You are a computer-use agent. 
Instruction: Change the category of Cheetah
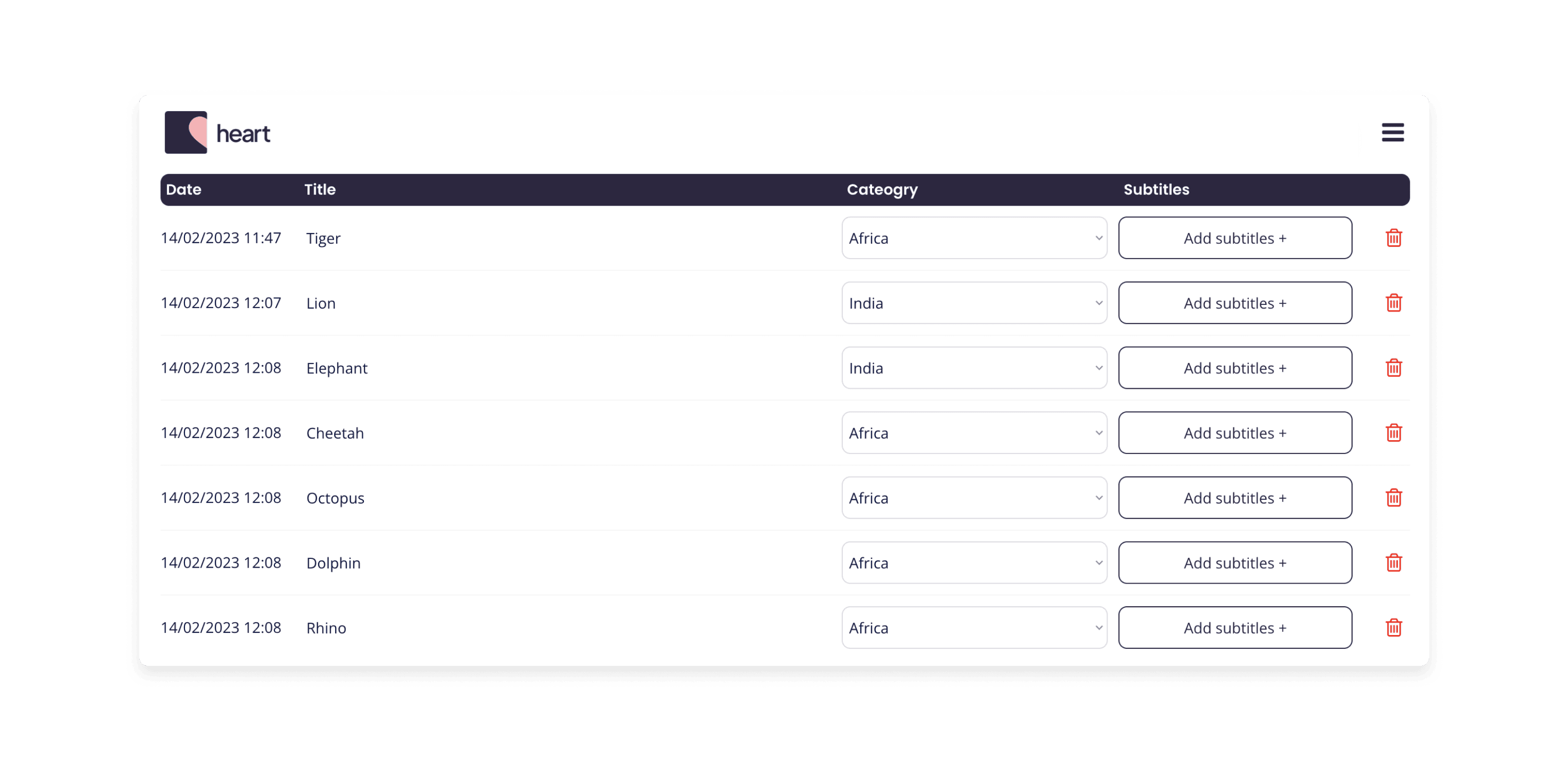coord(974,433)
